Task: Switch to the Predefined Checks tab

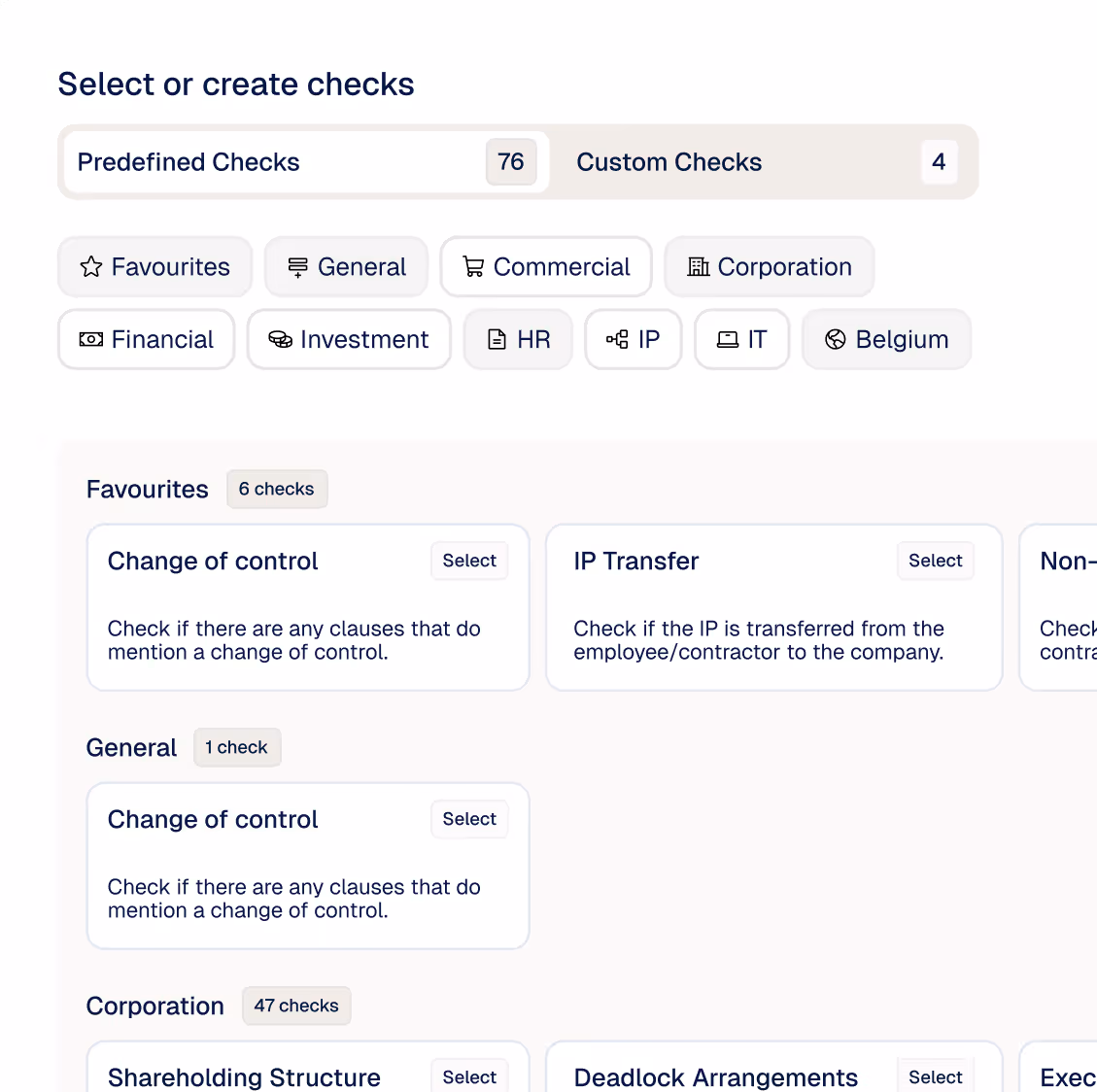Action: (189, 162)
